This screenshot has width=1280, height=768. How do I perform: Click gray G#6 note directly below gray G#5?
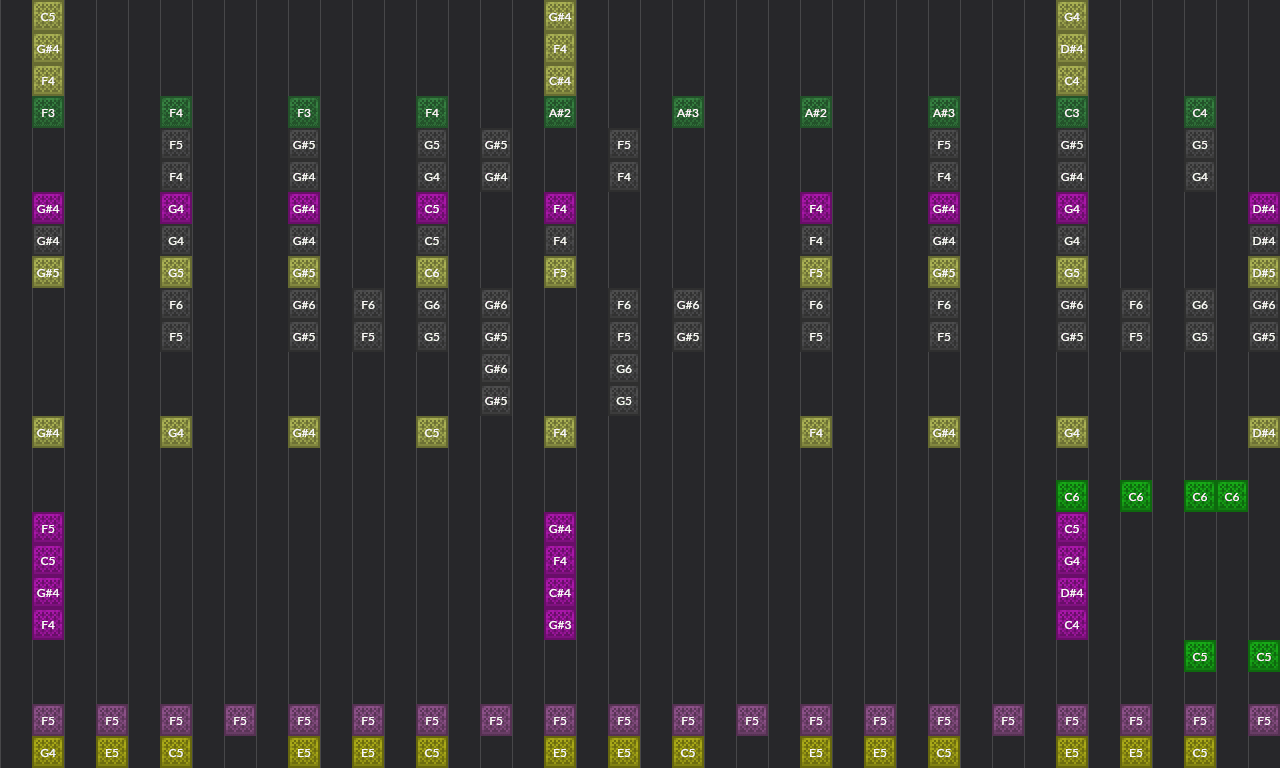496,369
